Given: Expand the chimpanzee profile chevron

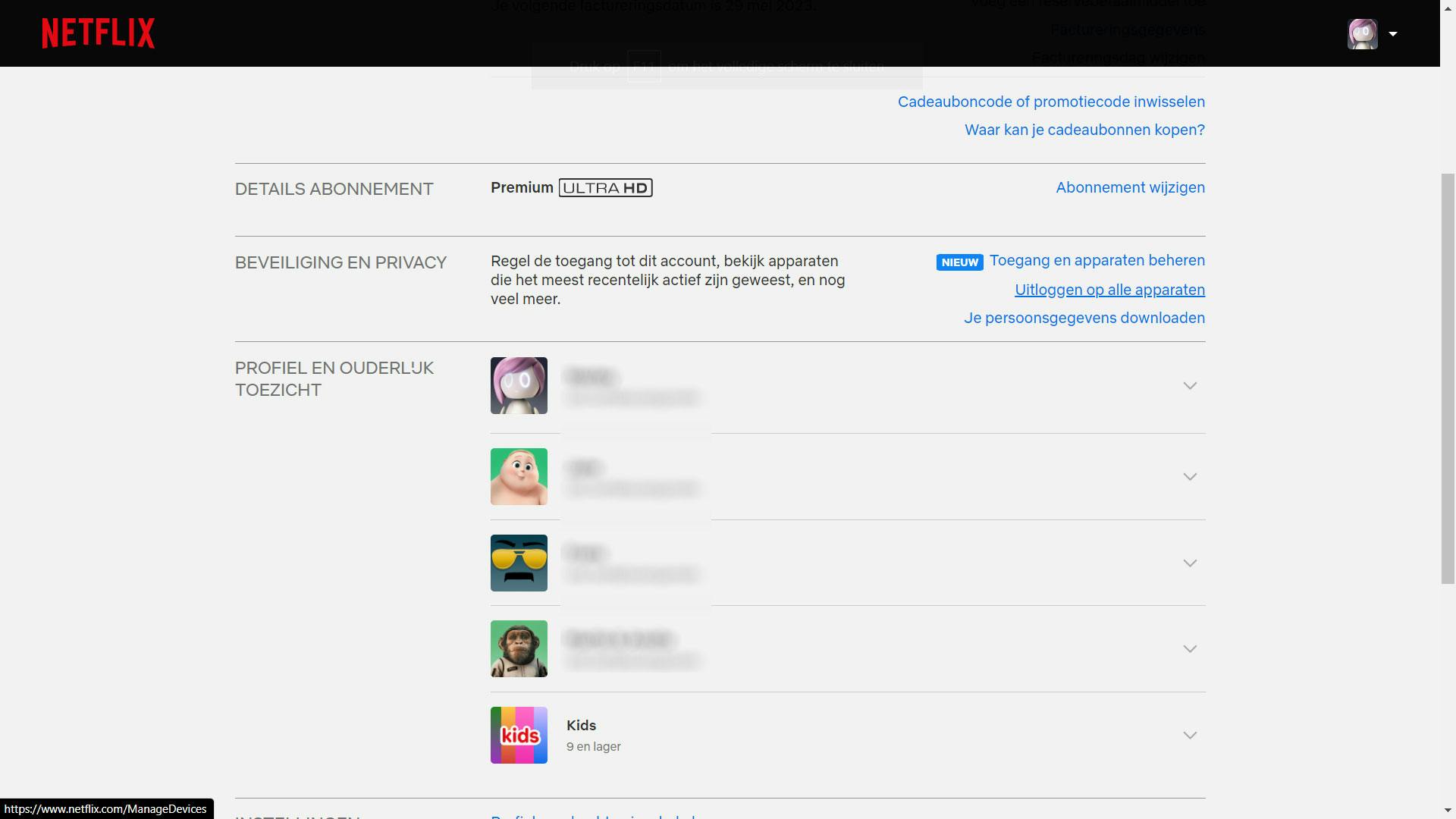Looking at the screenshot, I should 1190,649.
